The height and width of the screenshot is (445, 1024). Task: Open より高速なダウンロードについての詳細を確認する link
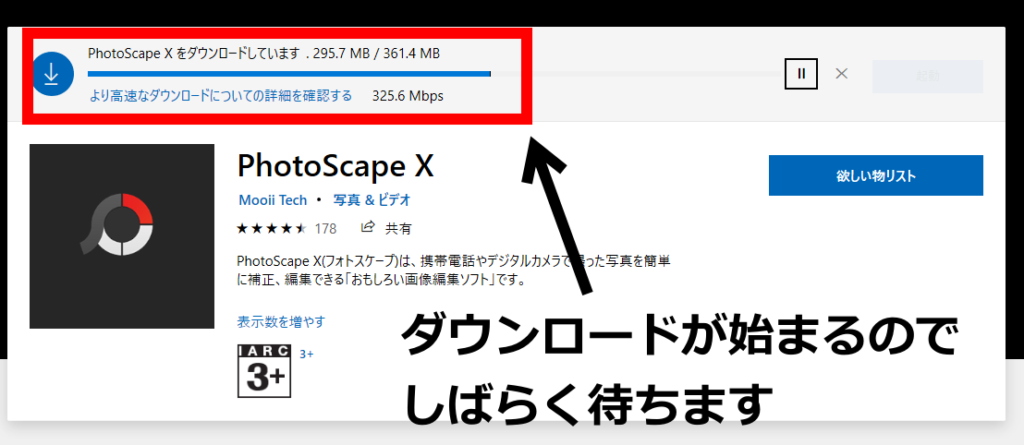(220, 96)
